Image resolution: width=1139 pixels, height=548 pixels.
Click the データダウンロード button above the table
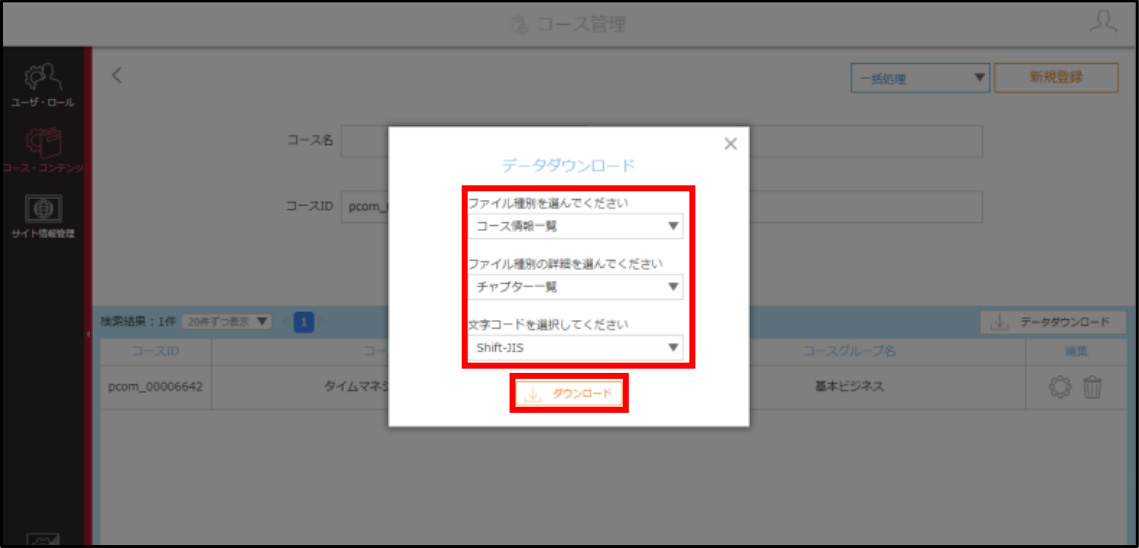pyautogui.click(x=1053, y=323)
